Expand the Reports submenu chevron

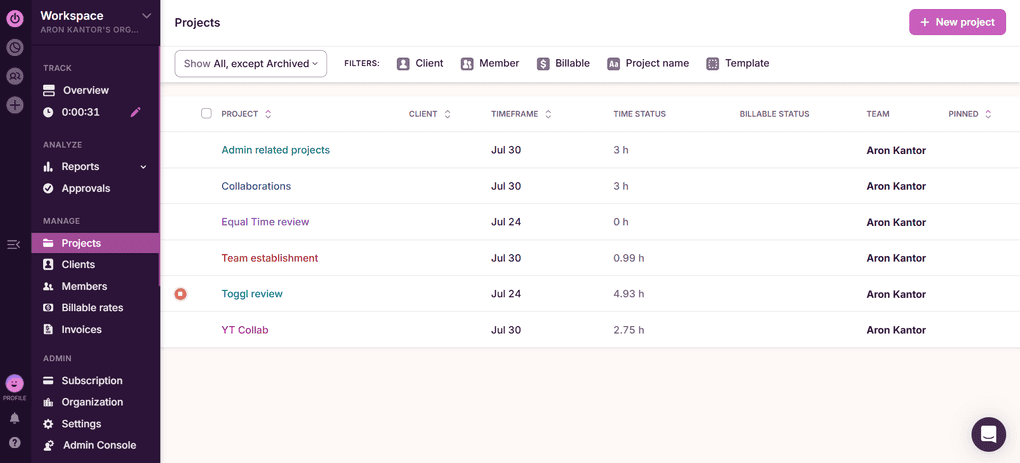pyautogui.click(x=144, y=167)
